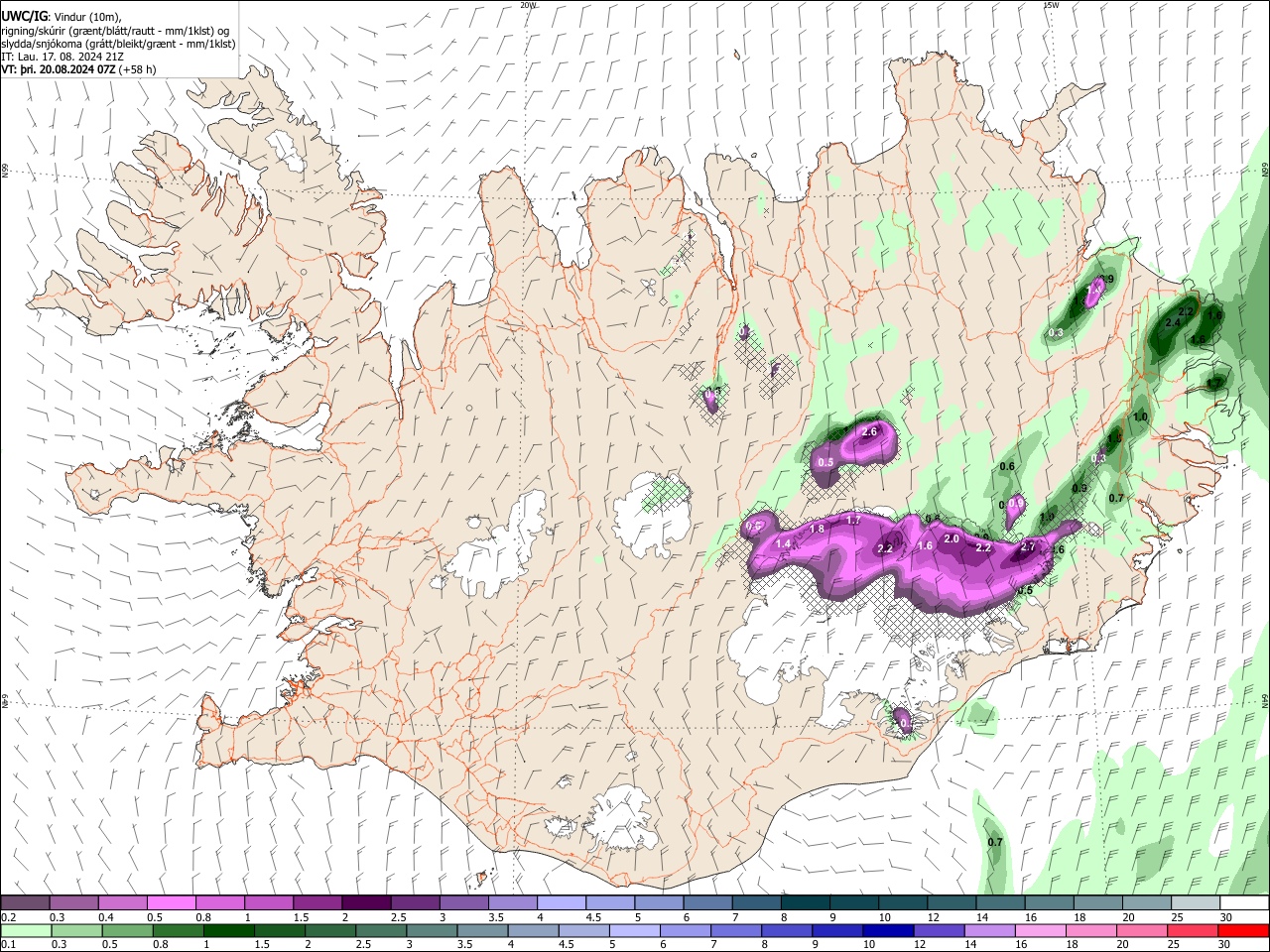Click the 0.4 label in the upper legend
Image resolution: width=1270 pixels, height=952 pixels.
pyautogui.click(x=105, y=917)
